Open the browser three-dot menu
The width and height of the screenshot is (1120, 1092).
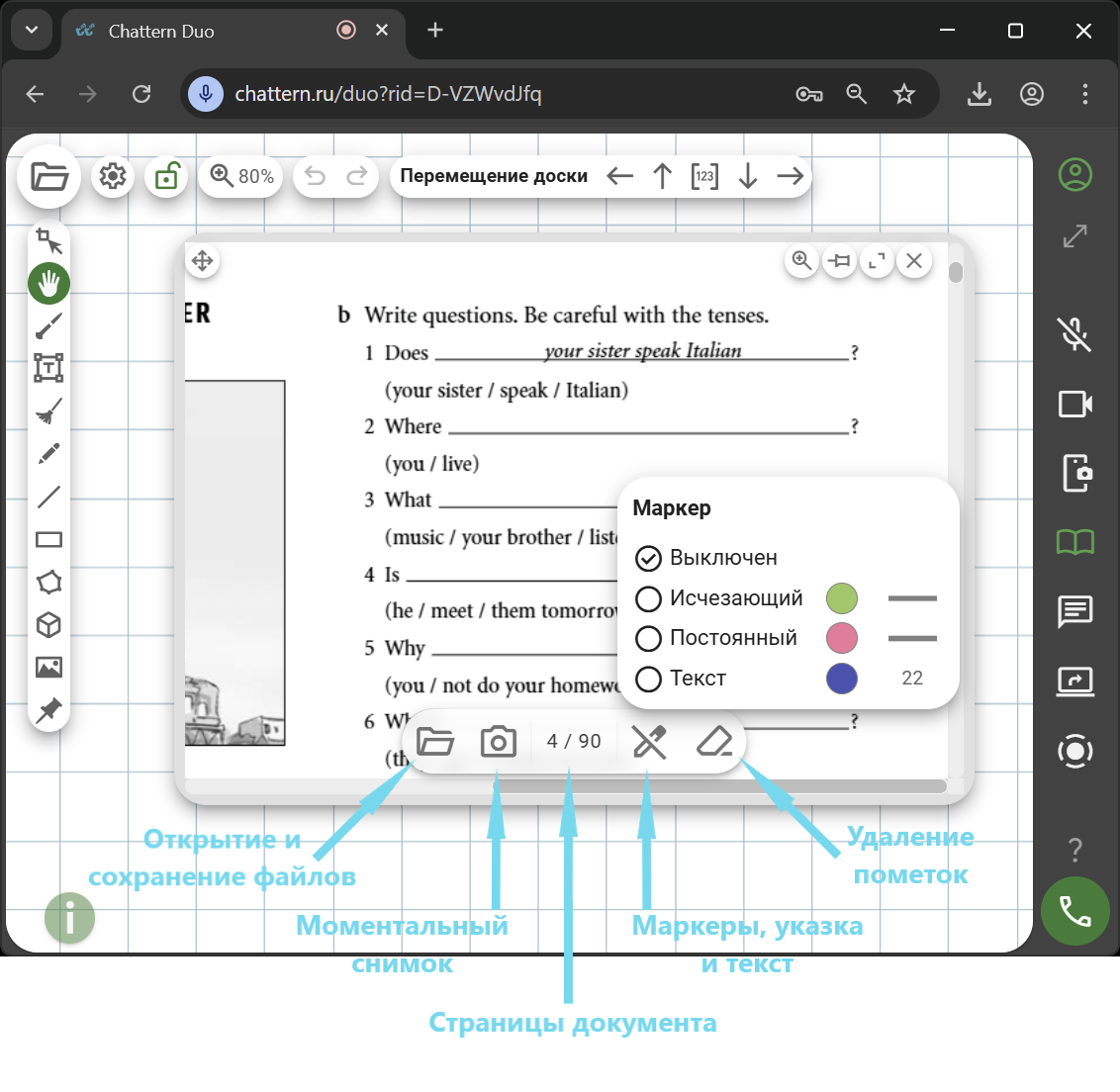click(1085, 94)
